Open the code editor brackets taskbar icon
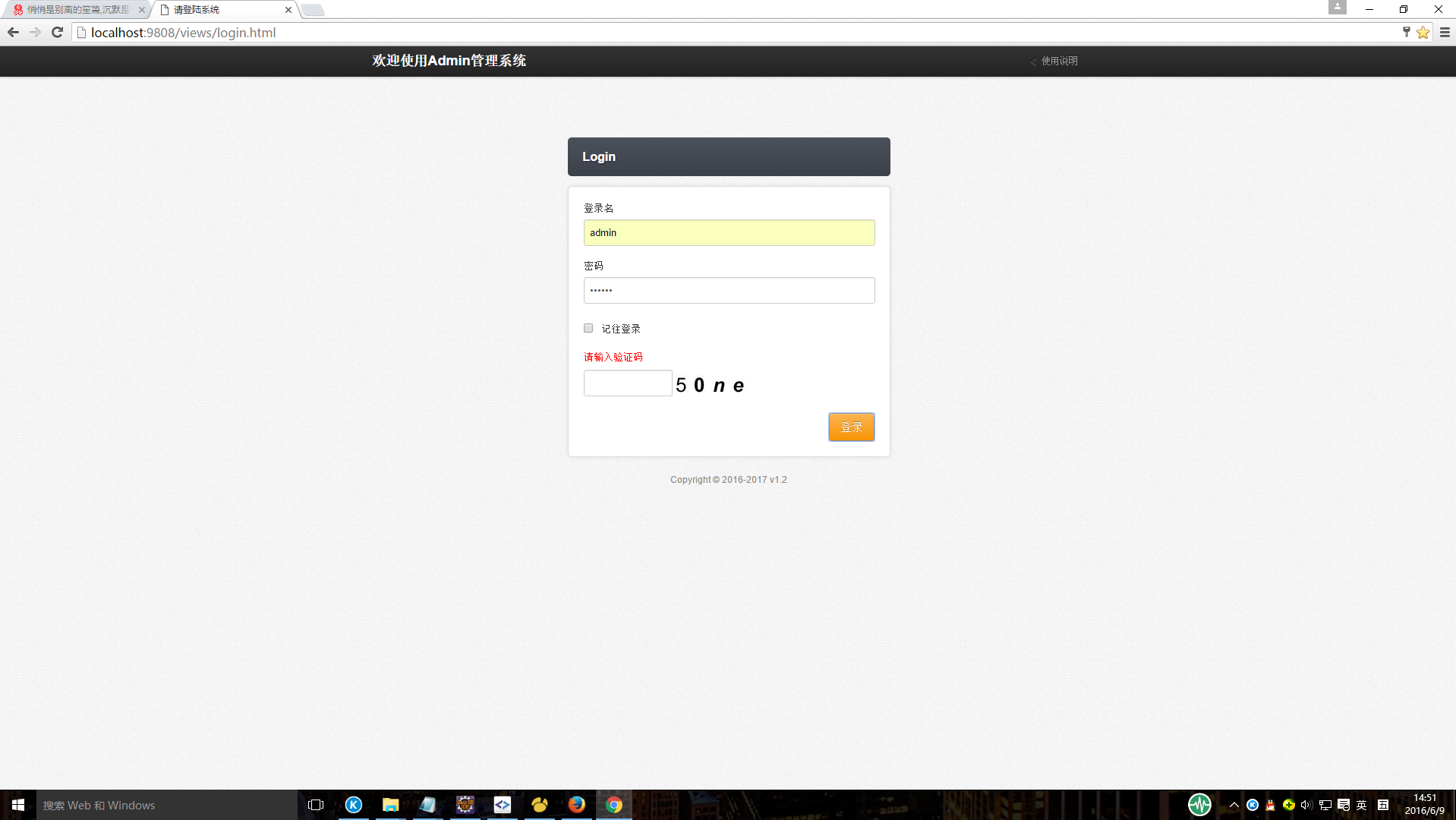This screenshot has width=1456, height=820. (x=502, y=805)
